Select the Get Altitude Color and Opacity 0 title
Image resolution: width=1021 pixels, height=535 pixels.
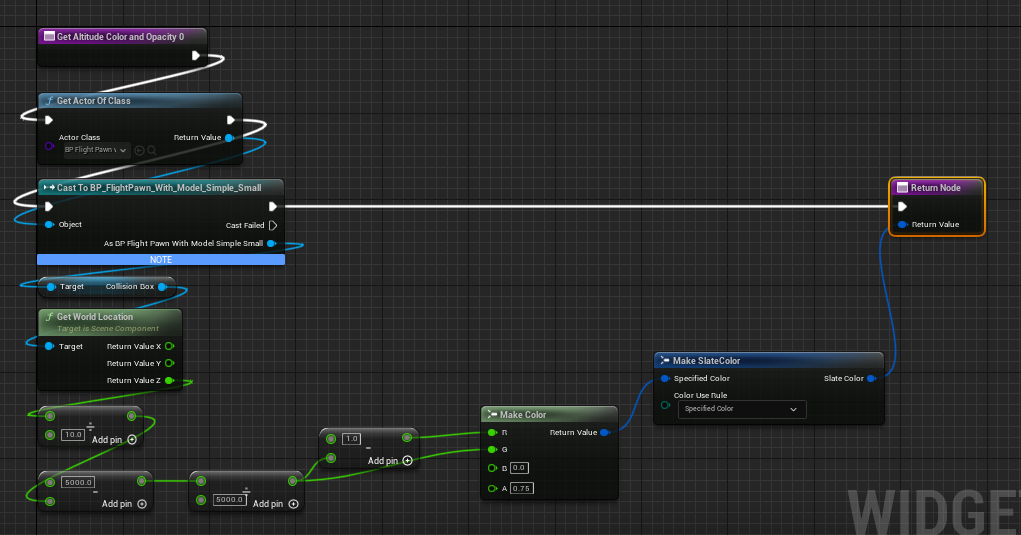point(120,37)
